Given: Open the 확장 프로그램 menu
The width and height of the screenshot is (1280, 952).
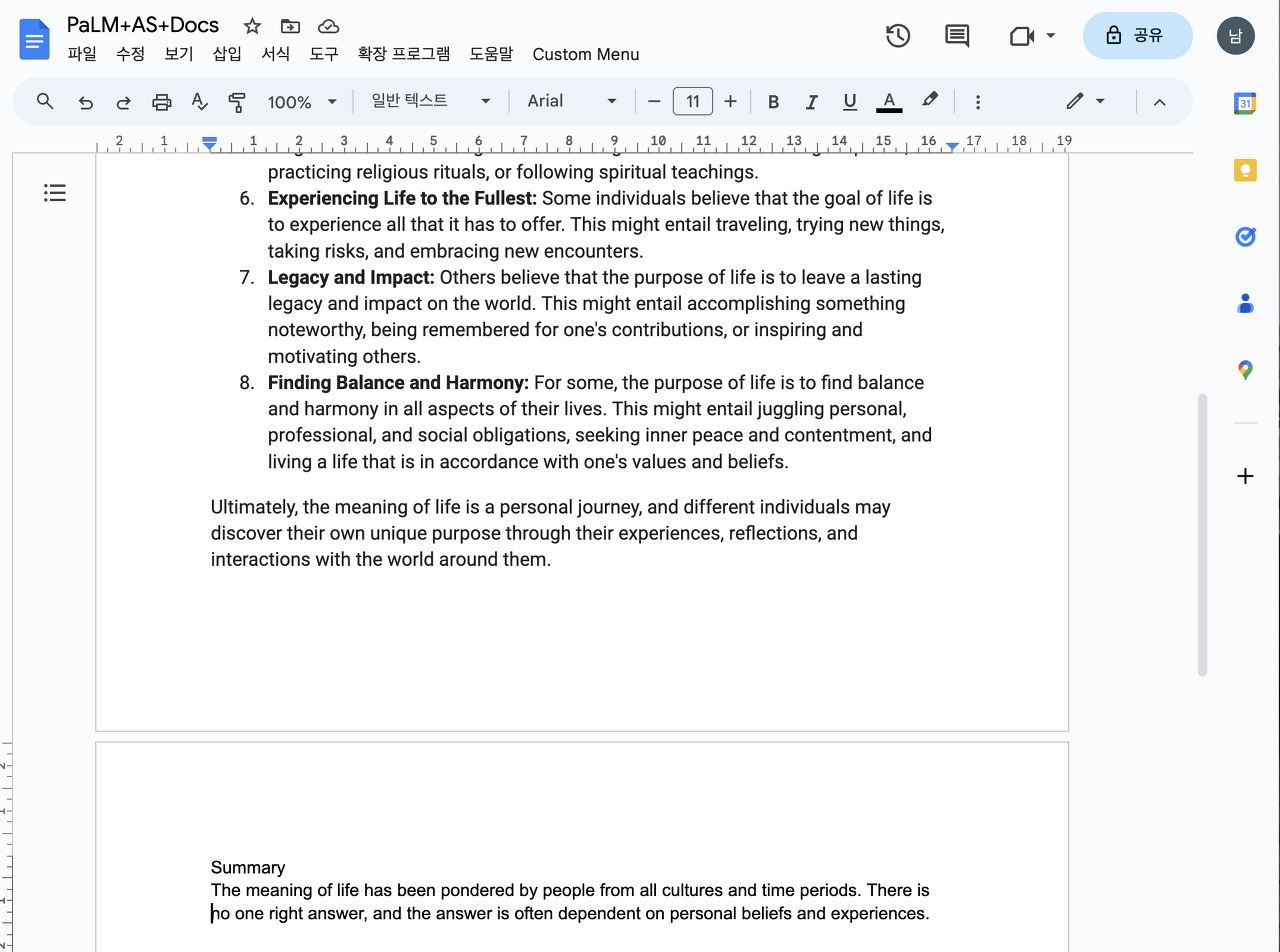Looking at the screenshot, I should coord(404,54).
